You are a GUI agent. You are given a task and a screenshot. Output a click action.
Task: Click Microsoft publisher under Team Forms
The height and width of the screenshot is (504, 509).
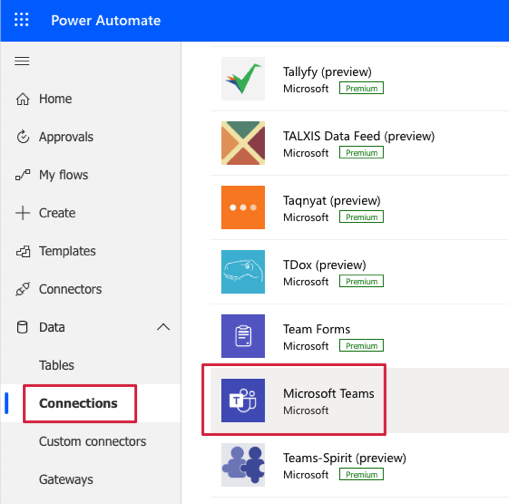click(x=306, y=346)
